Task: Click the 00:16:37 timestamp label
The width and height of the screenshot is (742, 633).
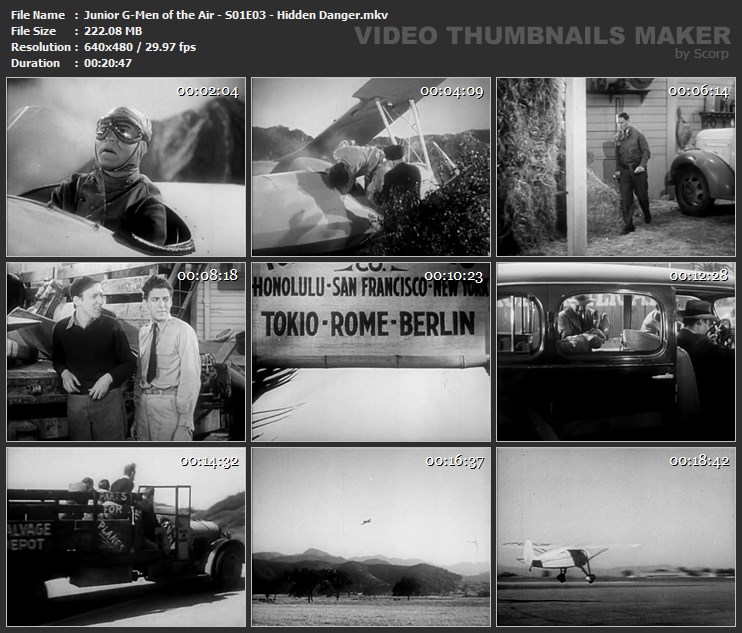Action: pos(454,461)
